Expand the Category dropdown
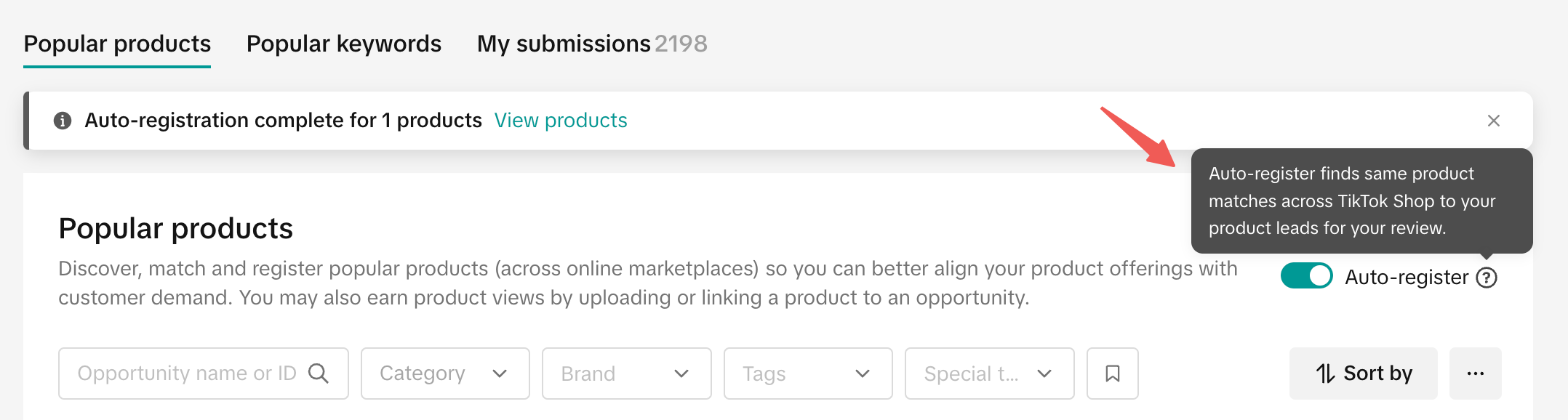The width and height of the screenshot is (1568, 420). coord(445,373)
